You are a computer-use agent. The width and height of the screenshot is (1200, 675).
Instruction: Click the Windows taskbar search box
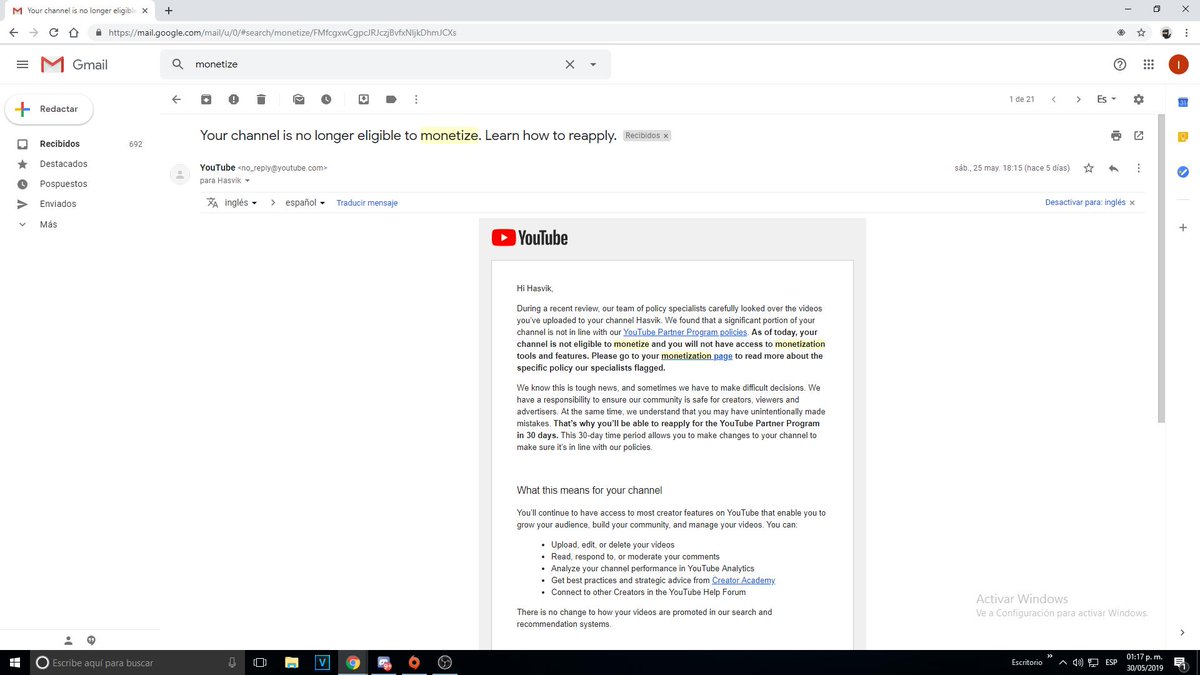pyautogui.click(x=137, y=662)
